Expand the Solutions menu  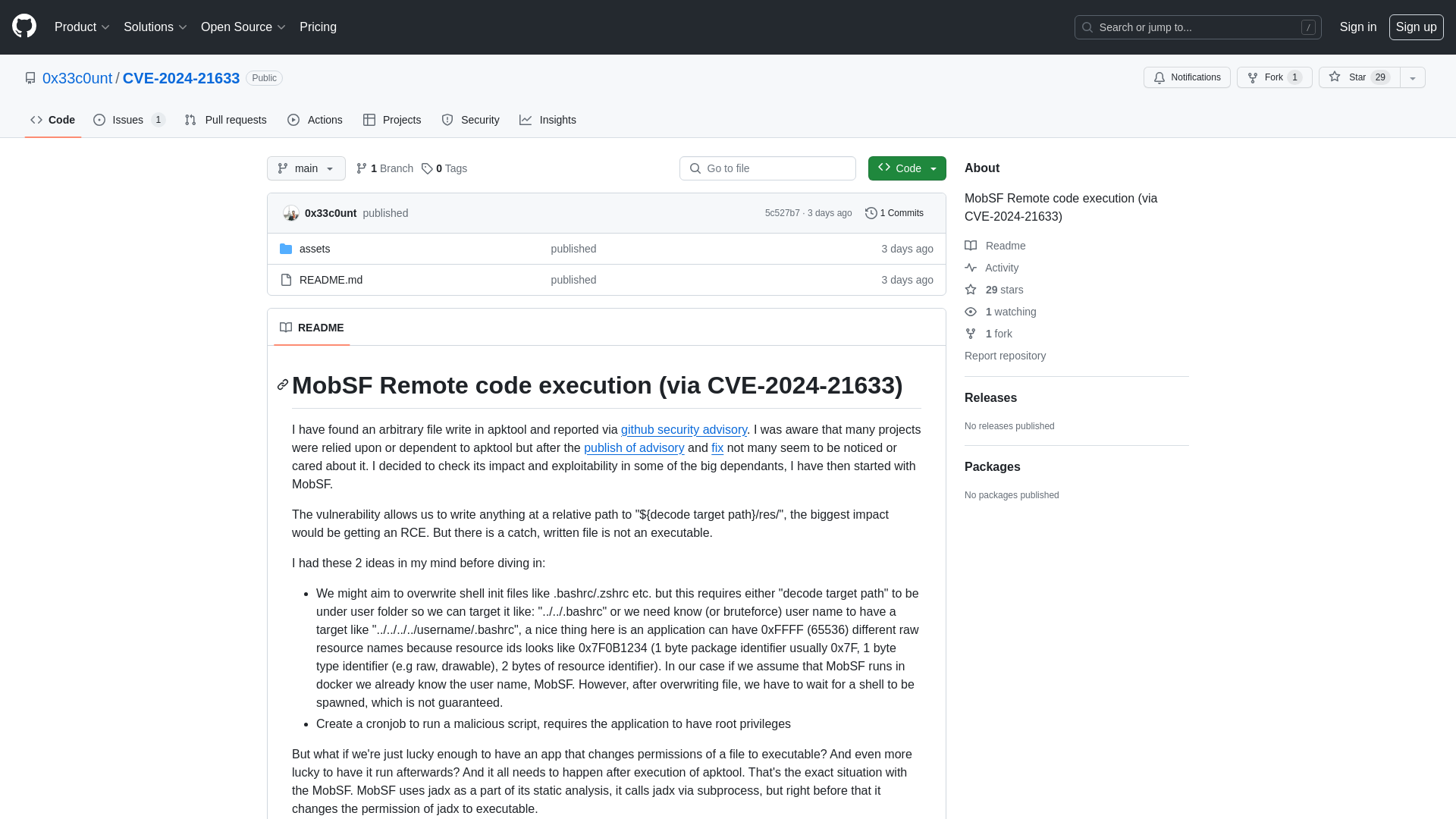coord(155,27)
